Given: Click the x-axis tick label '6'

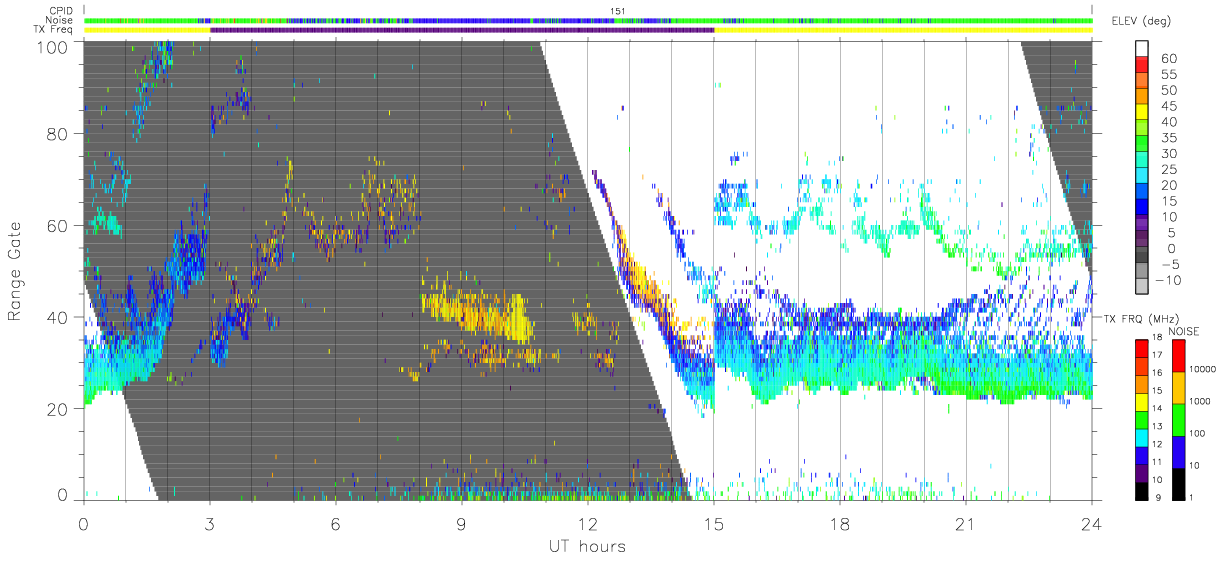Looking at the screenshot, I should point(335,524).
